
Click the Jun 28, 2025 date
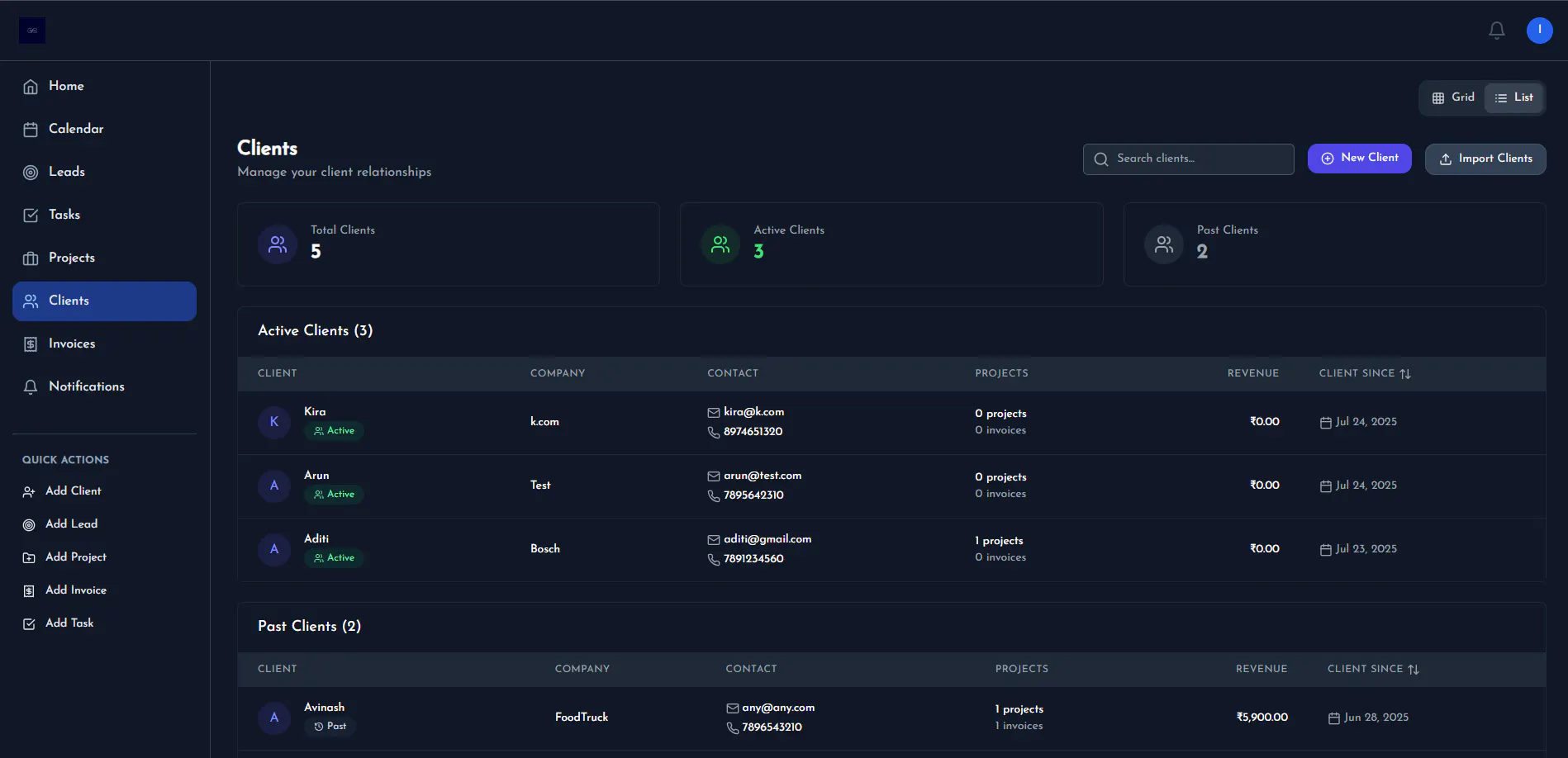pos(1376,718)
